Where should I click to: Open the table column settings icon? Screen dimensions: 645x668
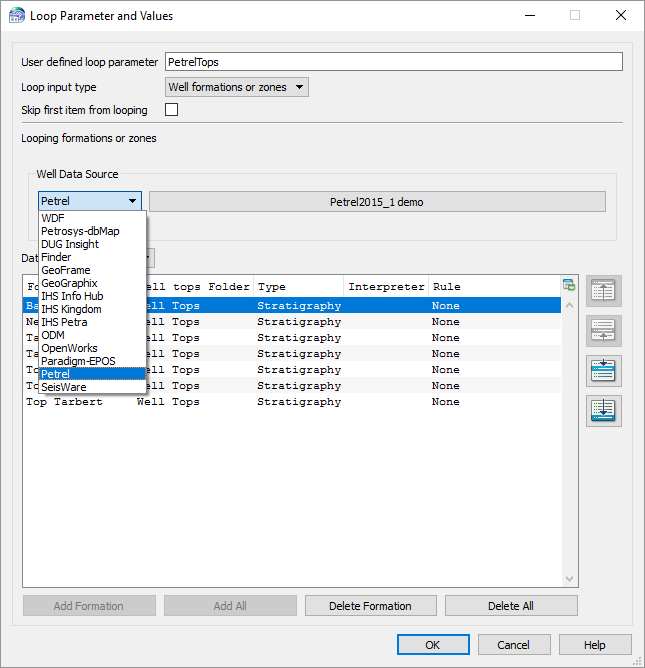[x=569, y=285]
